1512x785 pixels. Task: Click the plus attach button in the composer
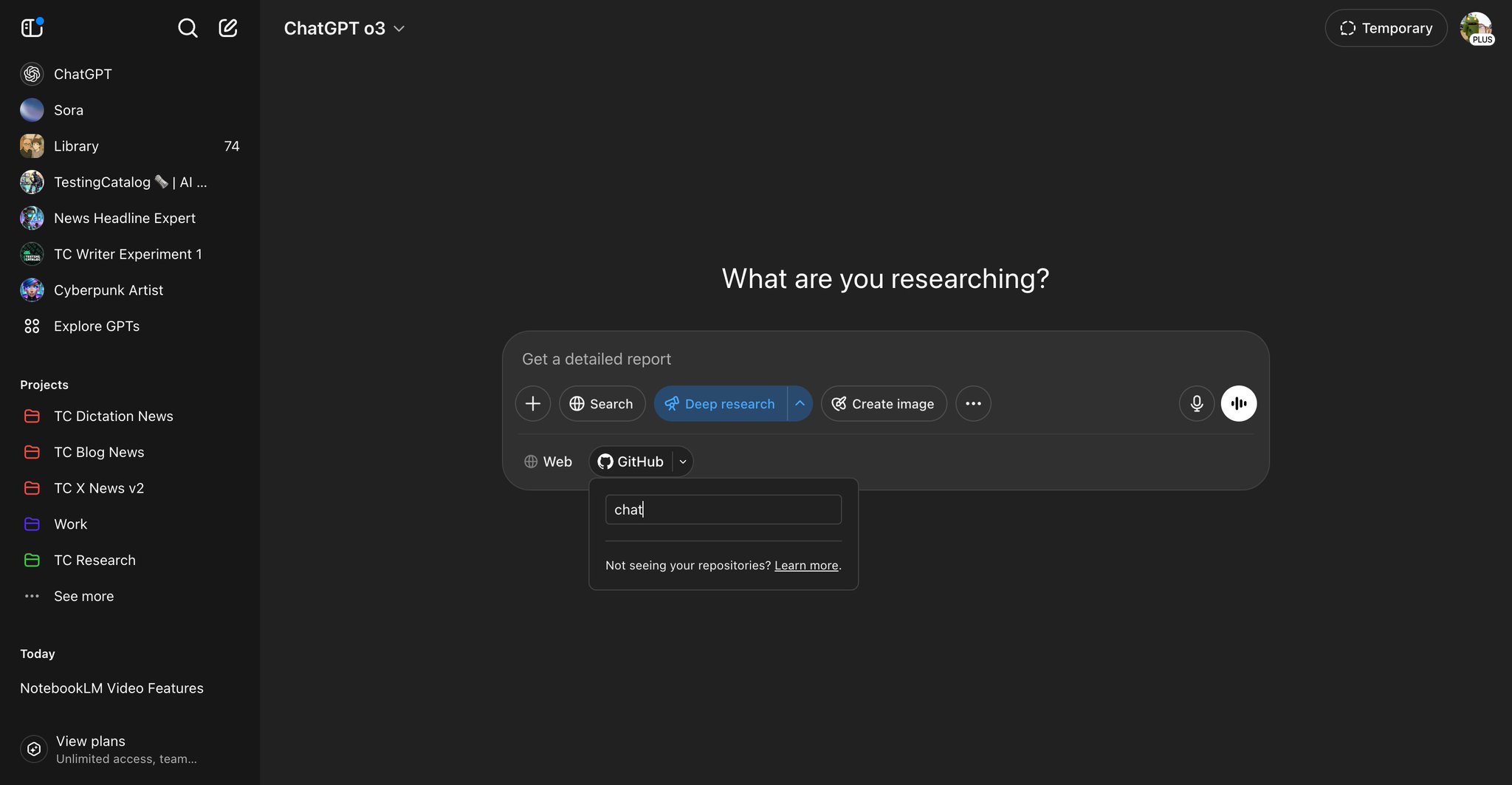pos(533,403)
